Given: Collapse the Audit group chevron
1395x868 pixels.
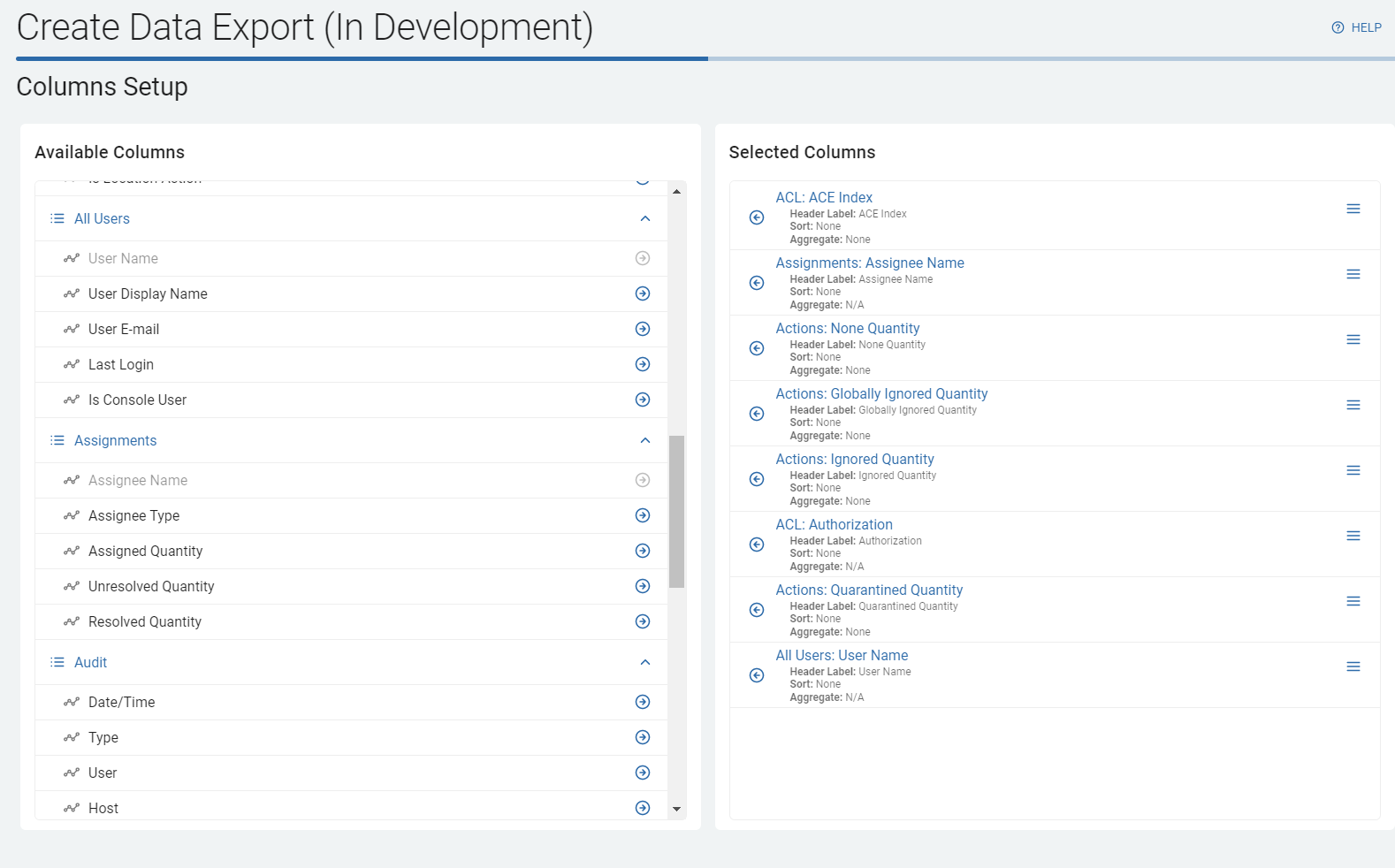Looking at the screenshot, I should [x=645, y=662].
